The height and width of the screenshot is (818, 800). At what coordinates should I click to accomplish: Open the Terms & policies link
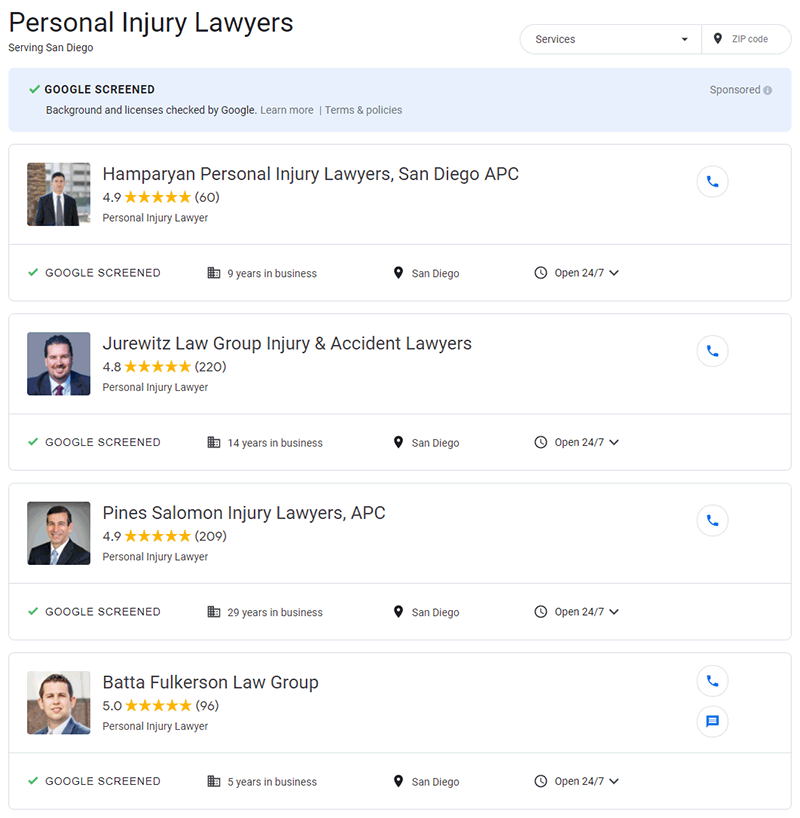363,110
